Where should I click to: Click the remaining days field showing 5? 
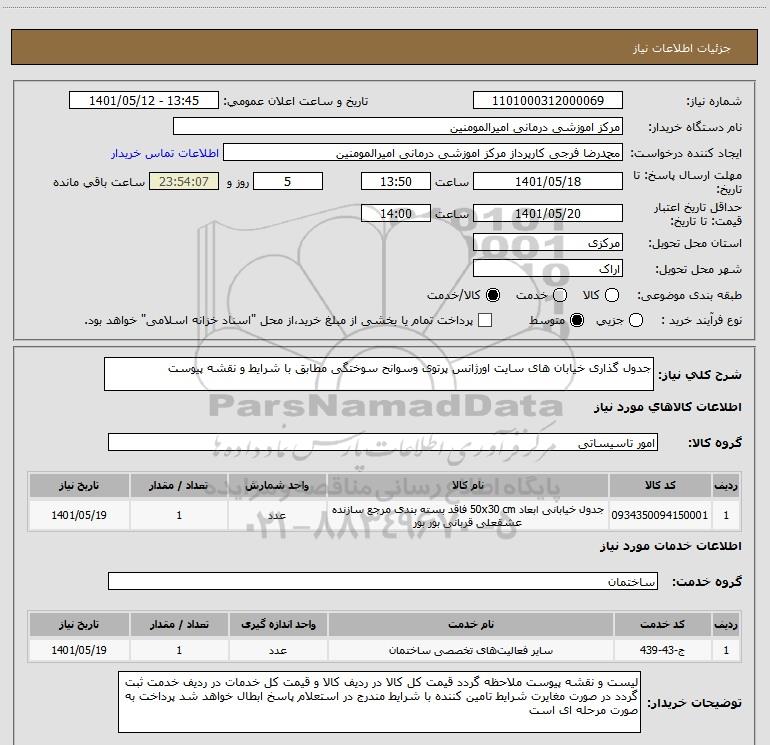[288, 181]
